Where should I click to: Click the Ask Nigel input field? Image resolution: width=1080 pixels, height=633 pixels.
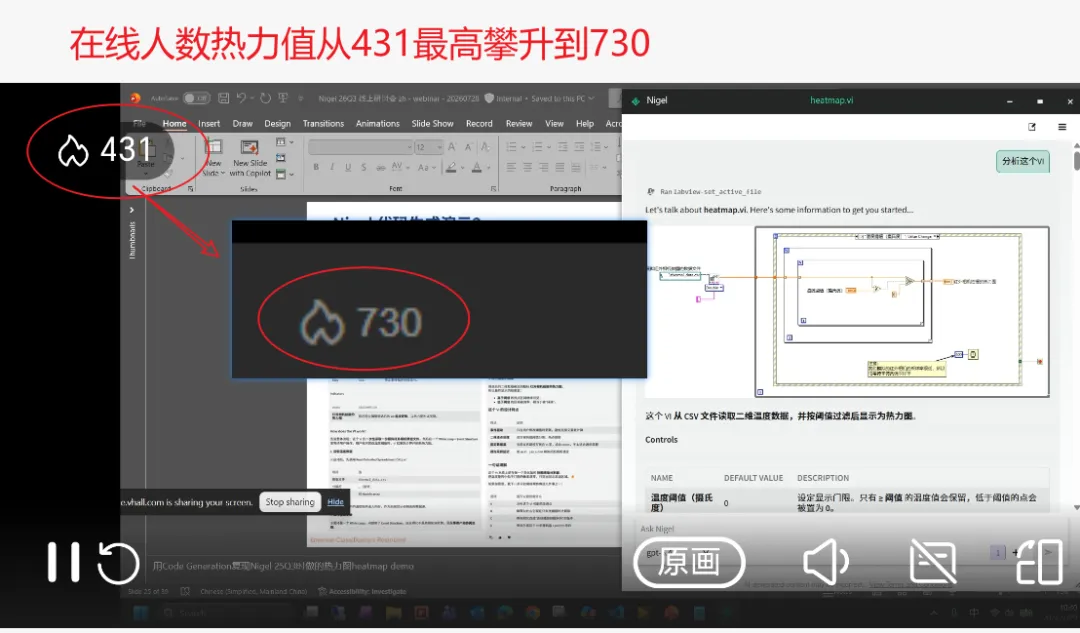click(851, 529)
